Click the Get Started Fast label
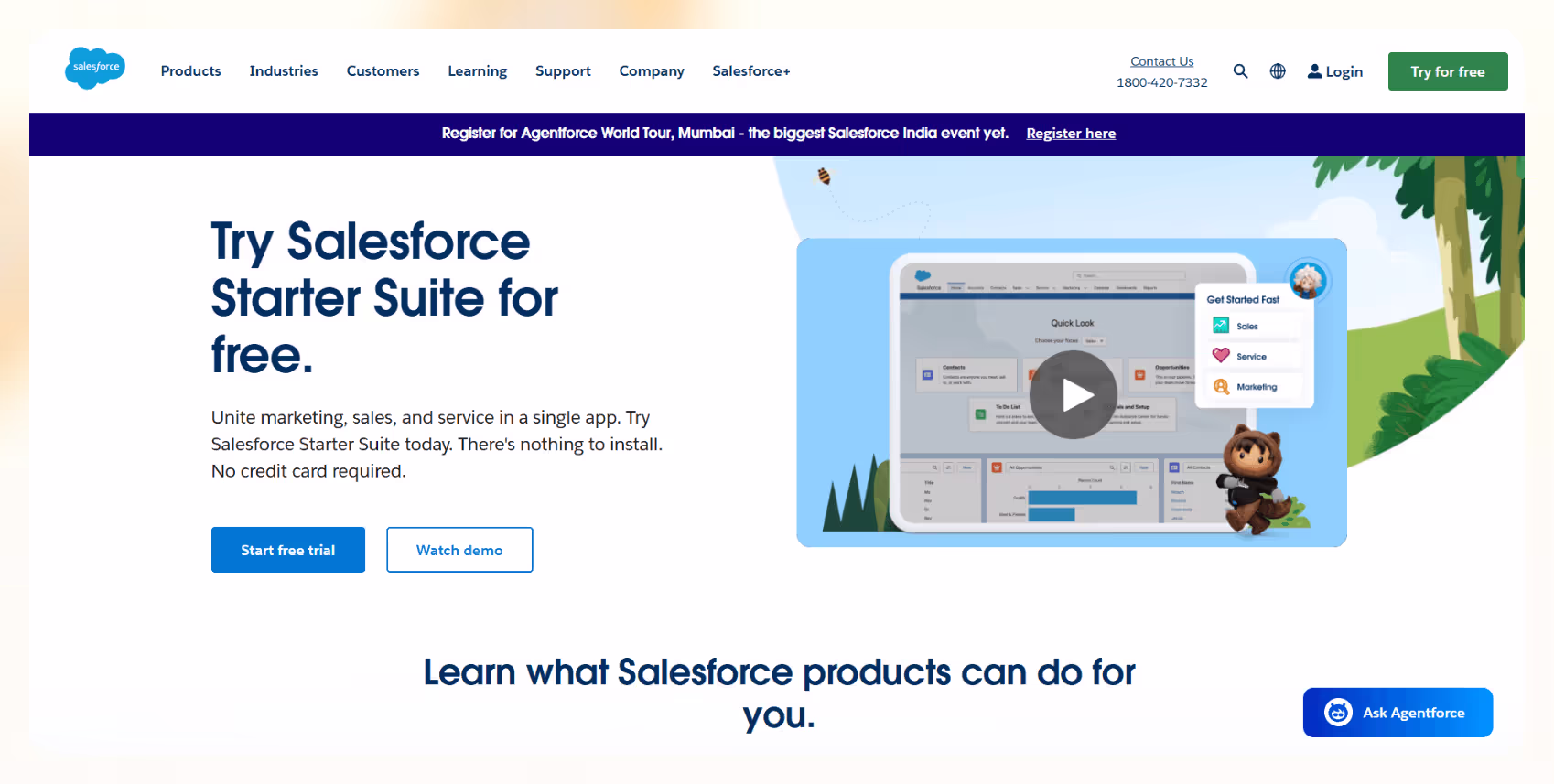This screenshot has height=784, width=1554. click(1243, 299)
